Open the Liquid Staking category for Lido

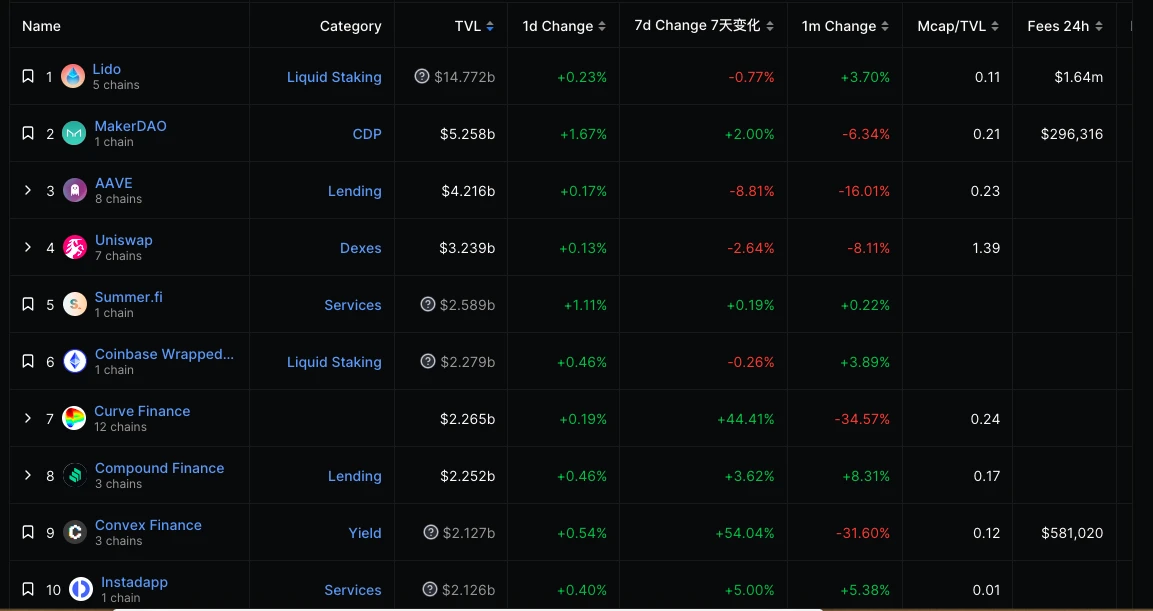coord(334,77)
